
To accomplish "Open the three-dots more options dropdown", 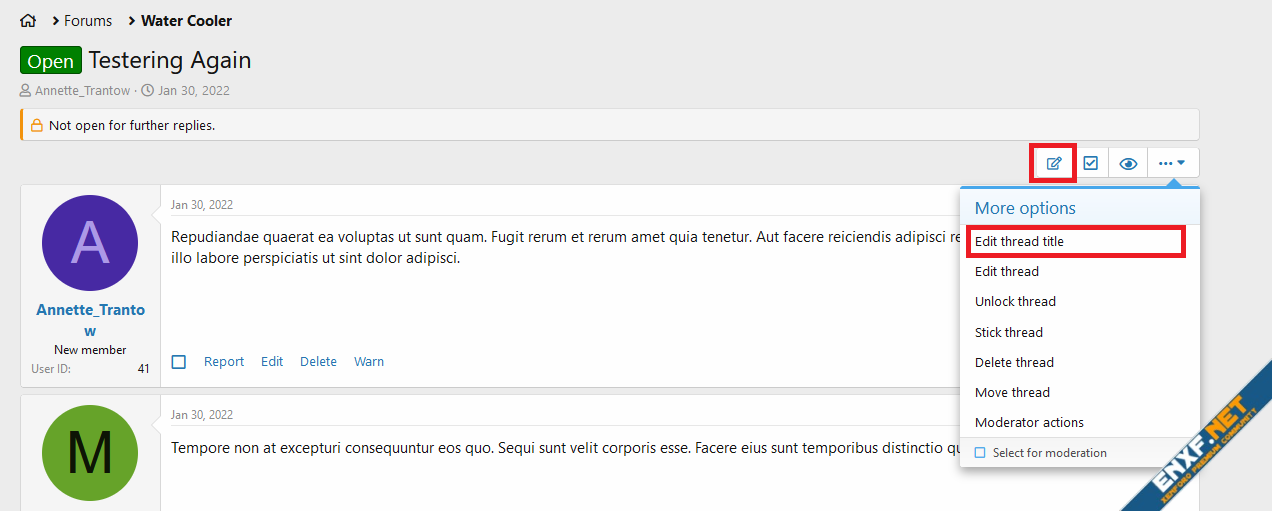I will 1172,163.
